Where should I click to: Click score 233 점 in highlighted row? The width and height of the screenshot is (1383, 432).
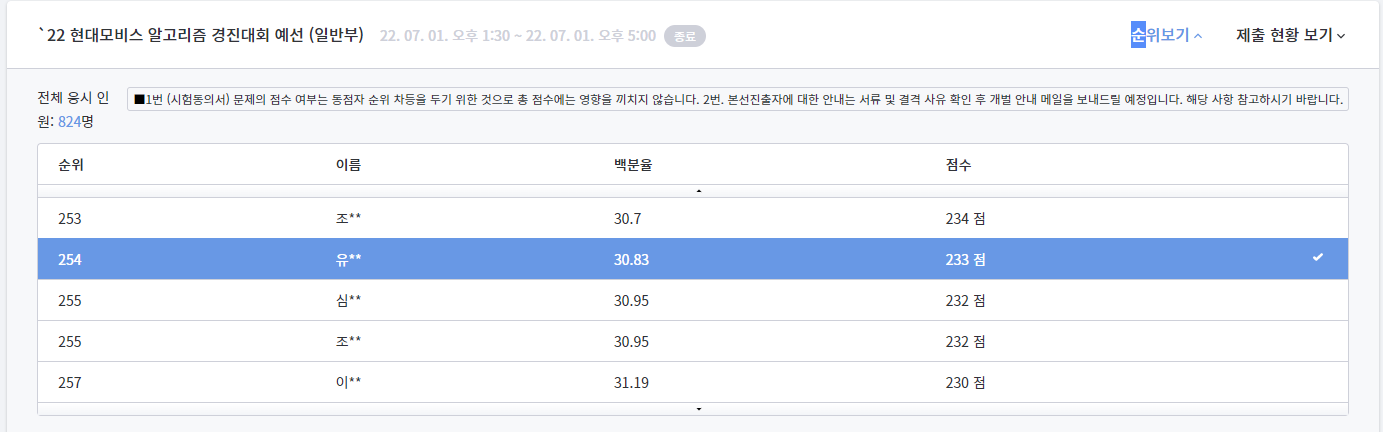tap(965, 259)
